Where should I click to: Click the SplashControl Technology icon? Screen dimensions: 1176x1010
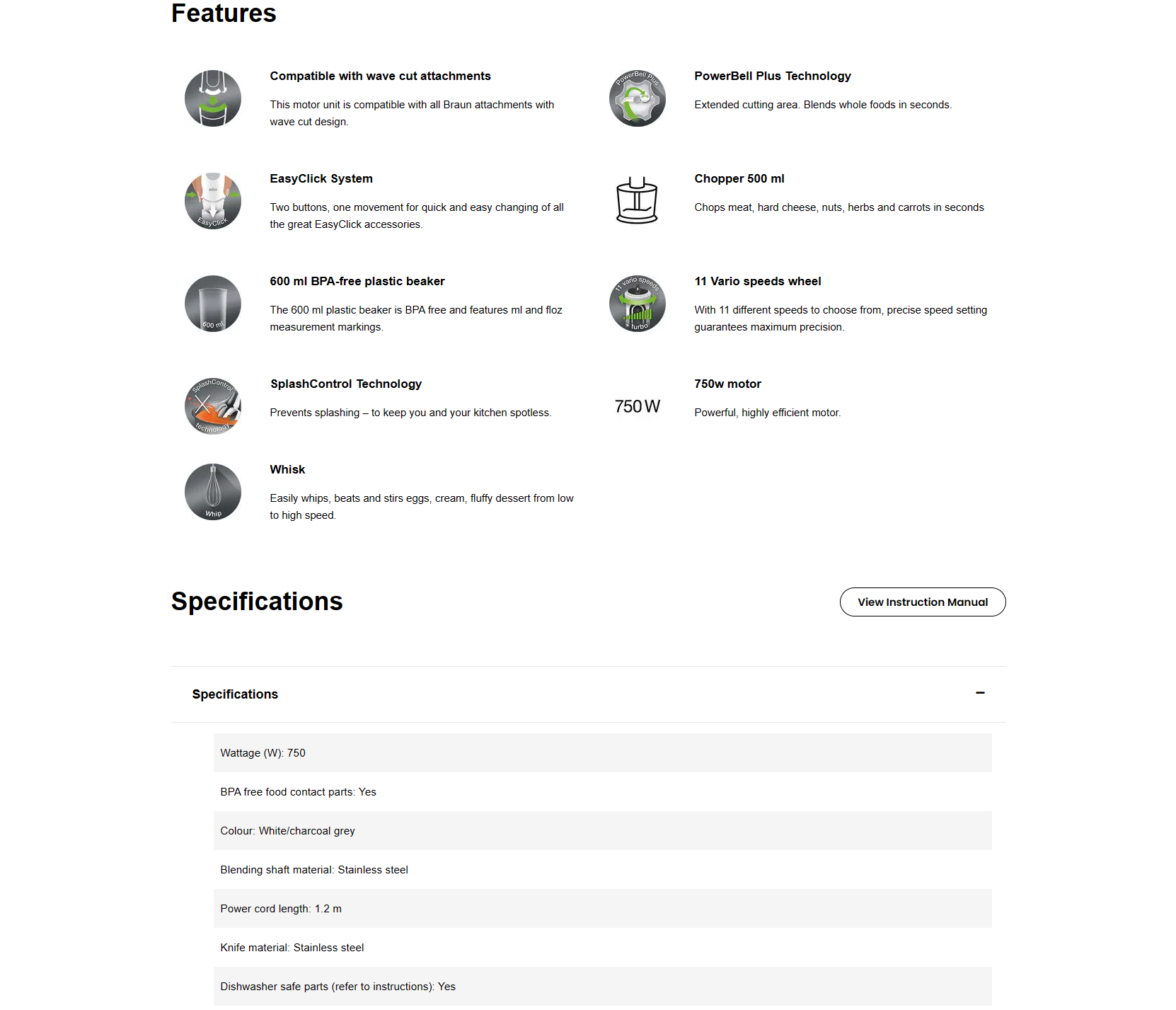point(213,406)
